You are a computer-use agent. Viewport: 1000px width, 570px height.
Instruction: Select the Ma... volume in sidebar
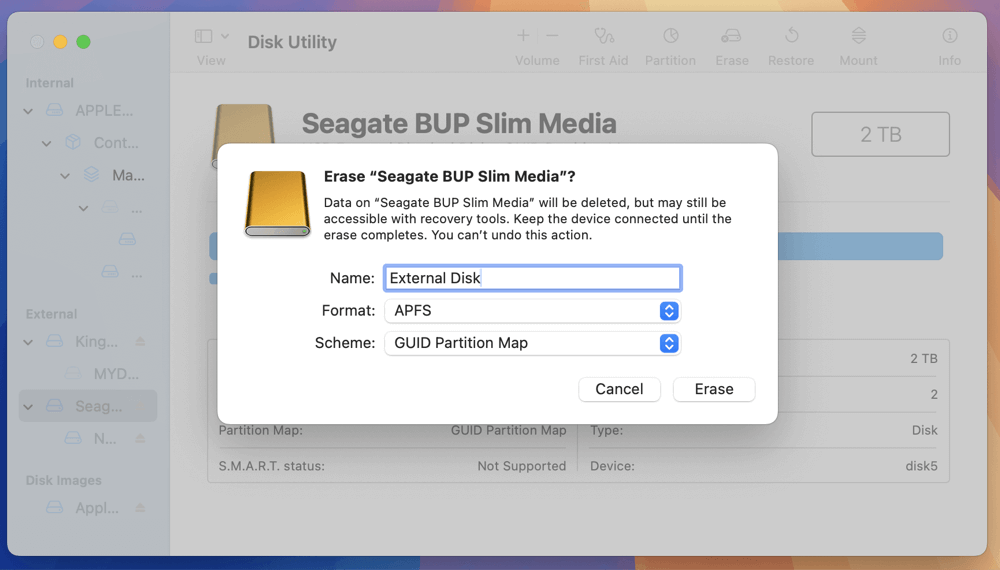88,175
